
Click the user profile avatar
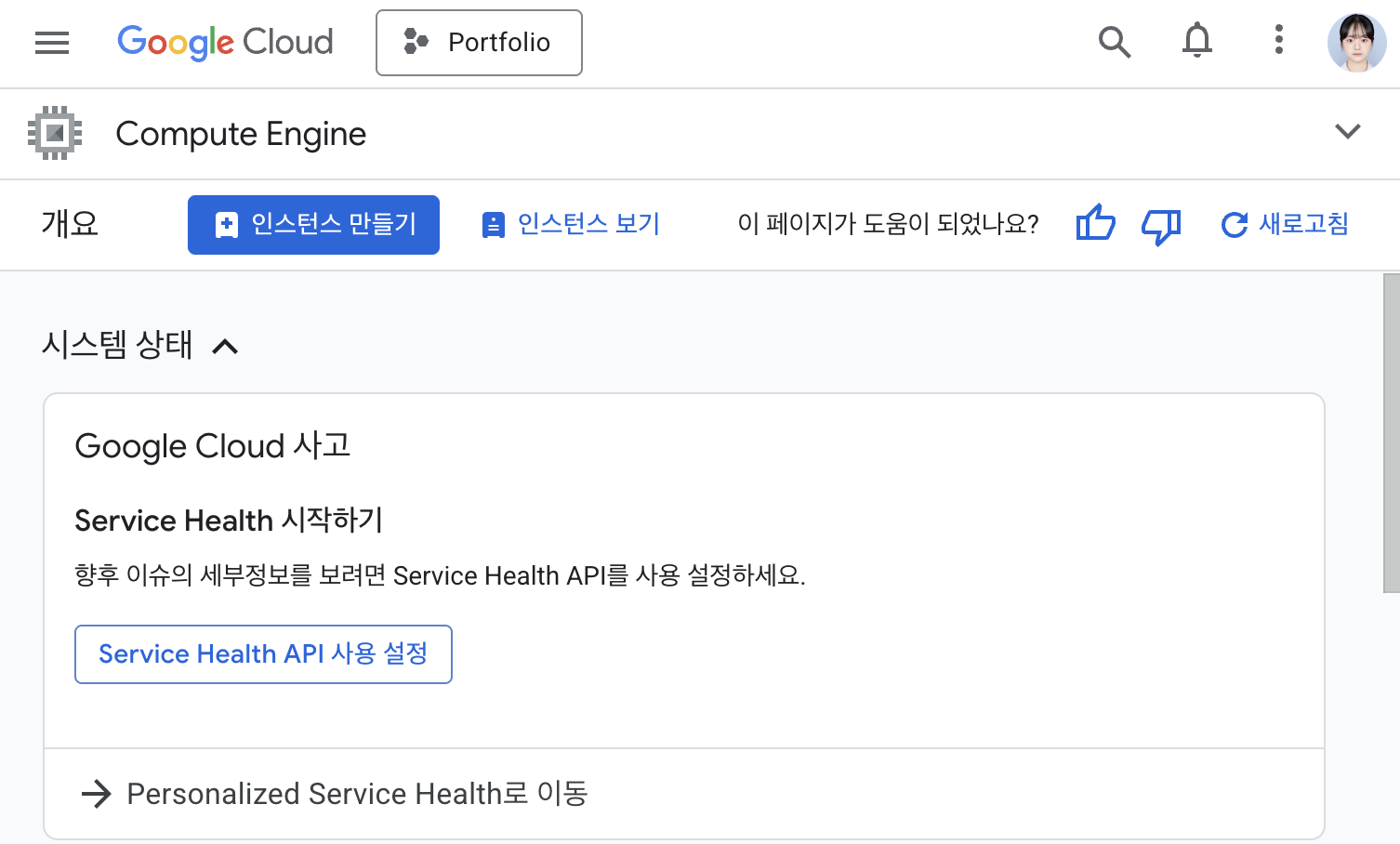pyautogui.click(x=1356, y=42)
